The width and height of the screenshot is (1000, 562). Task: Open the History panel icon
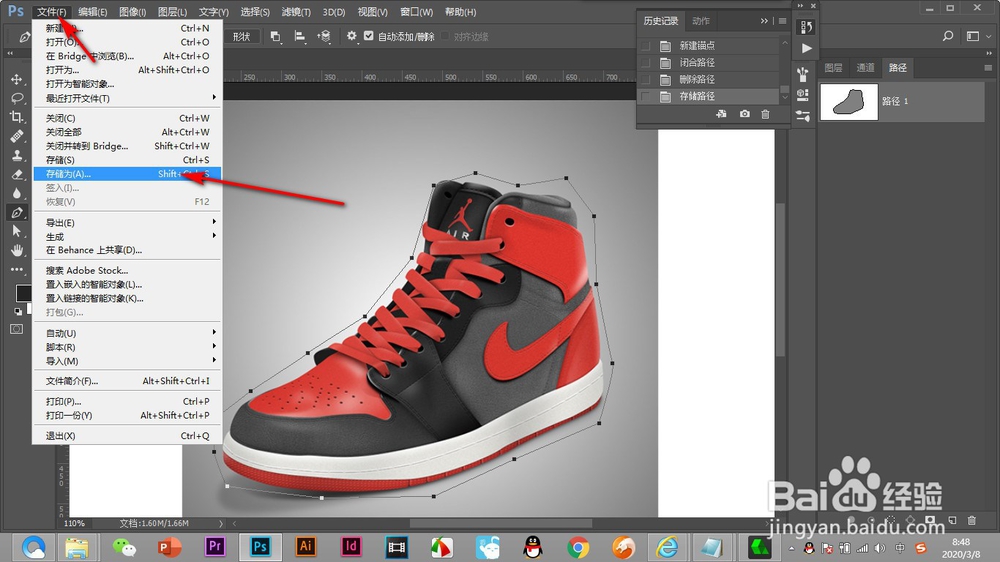806,27
